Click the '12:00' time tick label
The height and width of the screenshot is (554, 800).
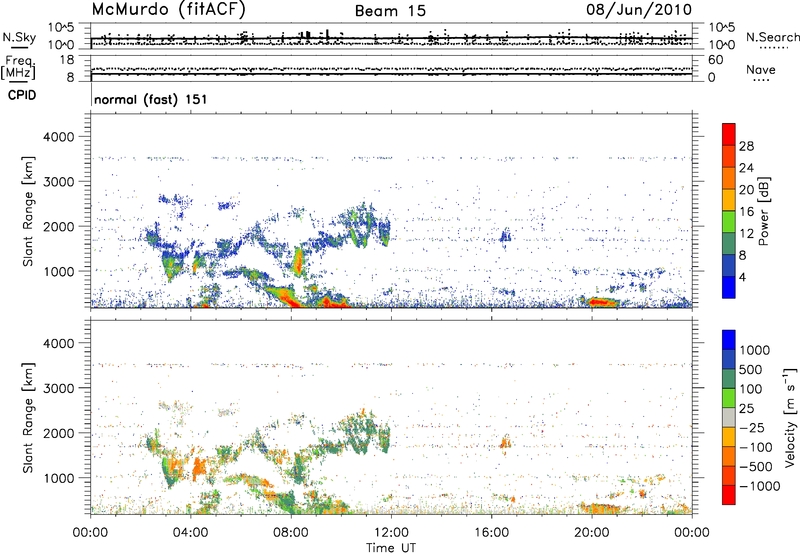point(391,533)
